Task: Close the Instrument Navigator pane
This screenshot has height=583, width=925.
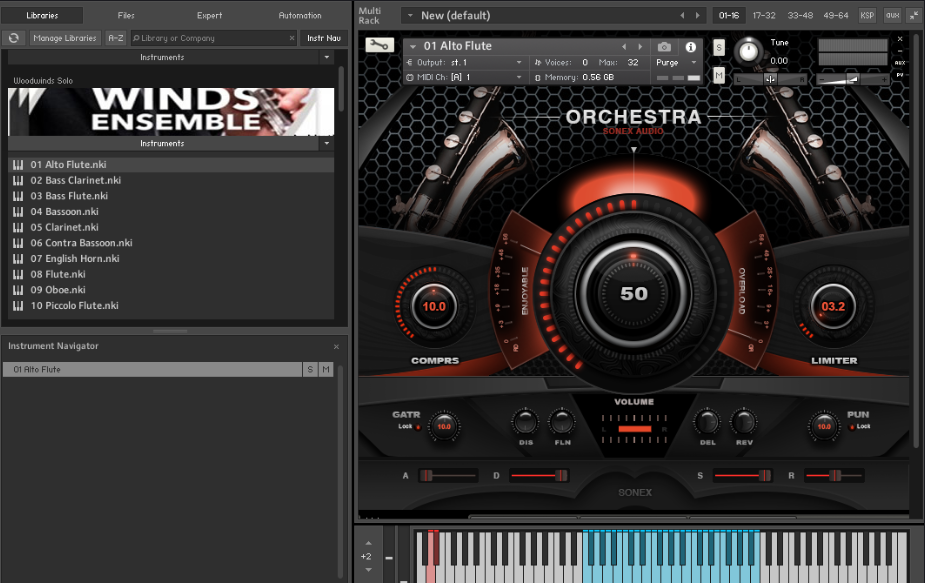Action: 336,346
